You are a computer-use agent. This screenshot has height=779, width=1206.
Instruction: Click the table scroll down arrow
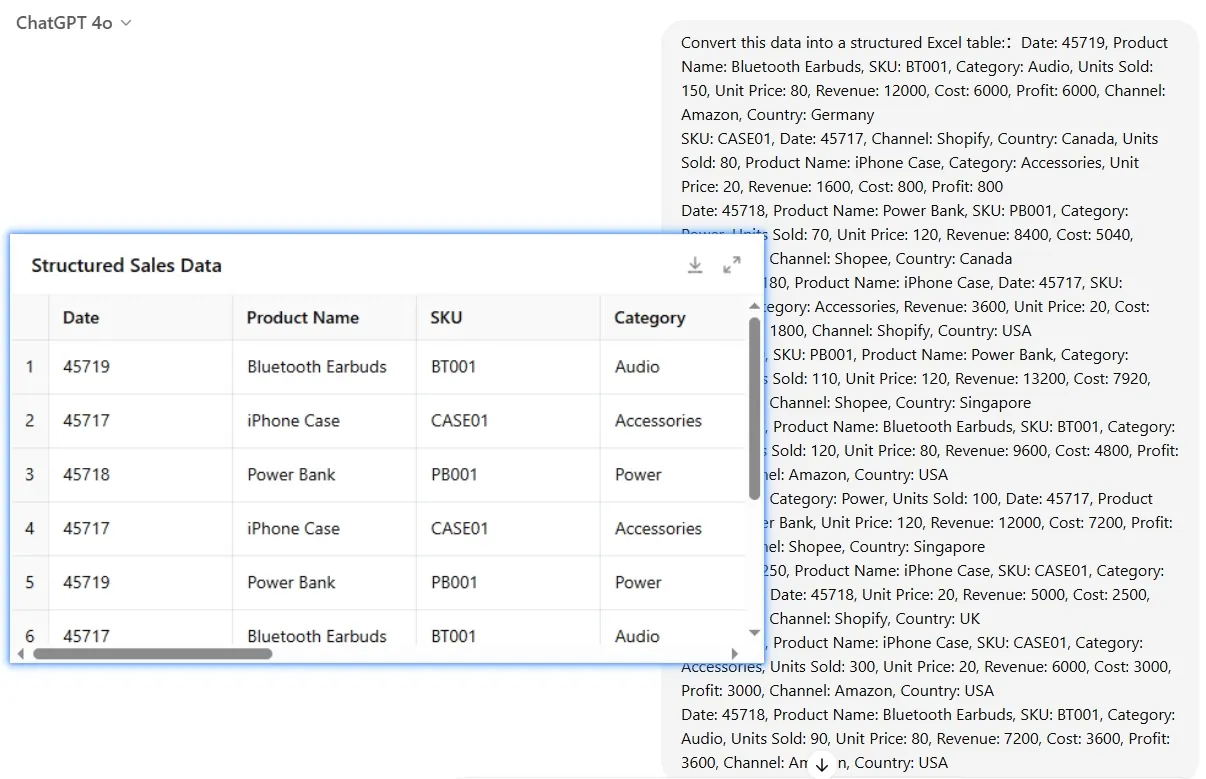[754, 633]
